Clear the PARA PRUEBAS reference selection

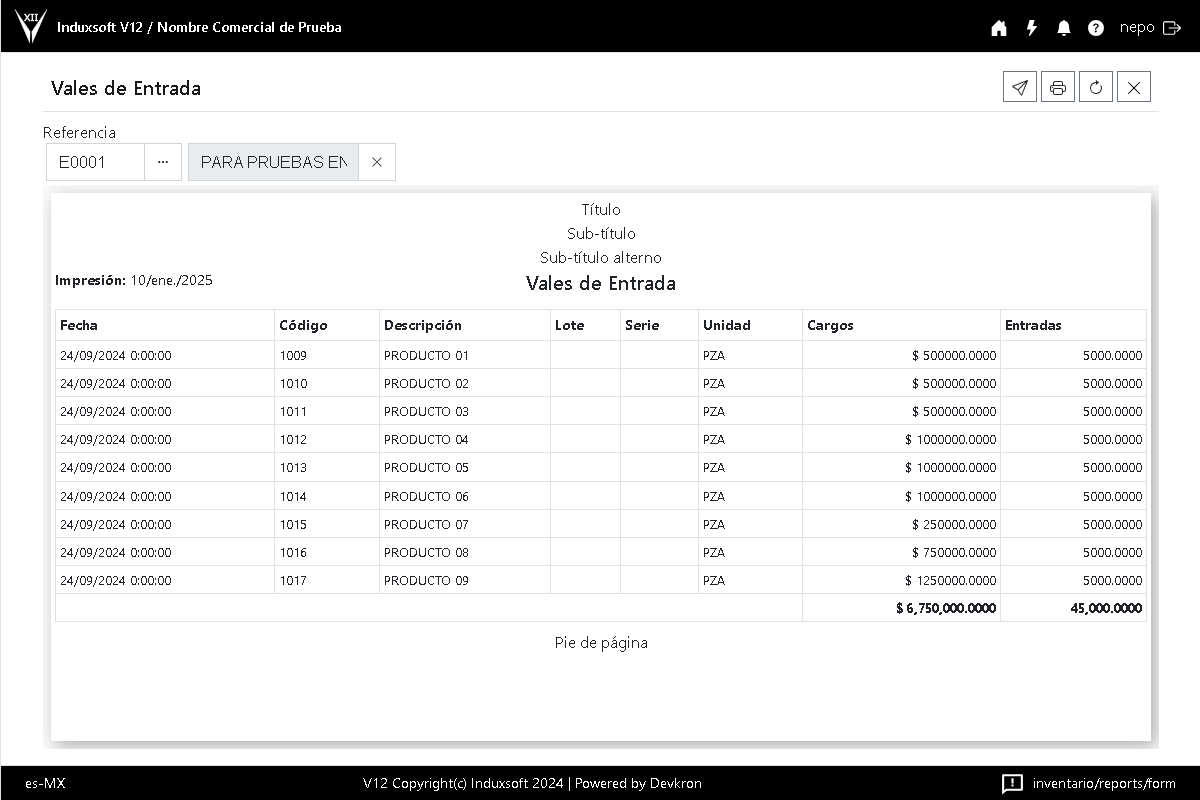coord(376,162)
